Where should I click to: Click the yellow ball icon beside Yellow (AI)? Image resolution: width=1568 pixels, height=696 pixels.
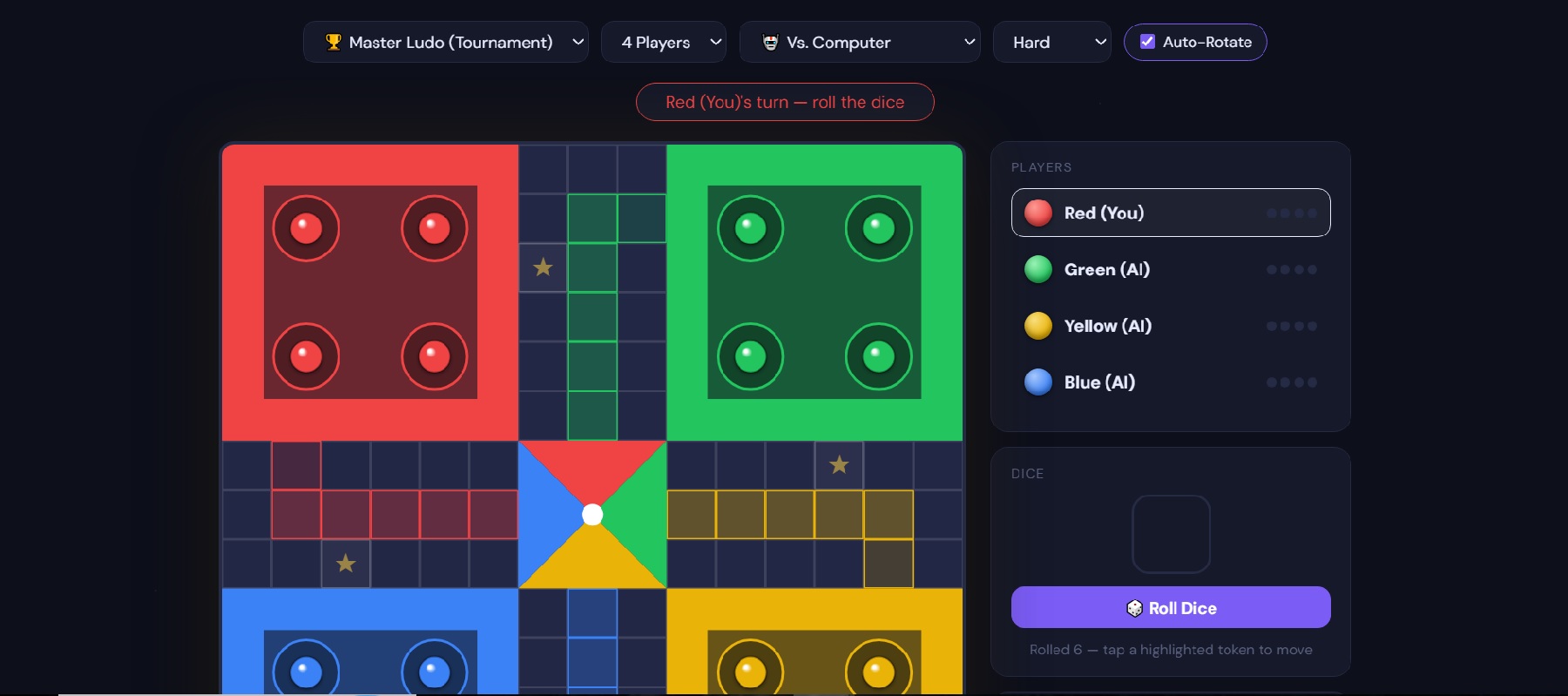click(x=1038, y=326)
